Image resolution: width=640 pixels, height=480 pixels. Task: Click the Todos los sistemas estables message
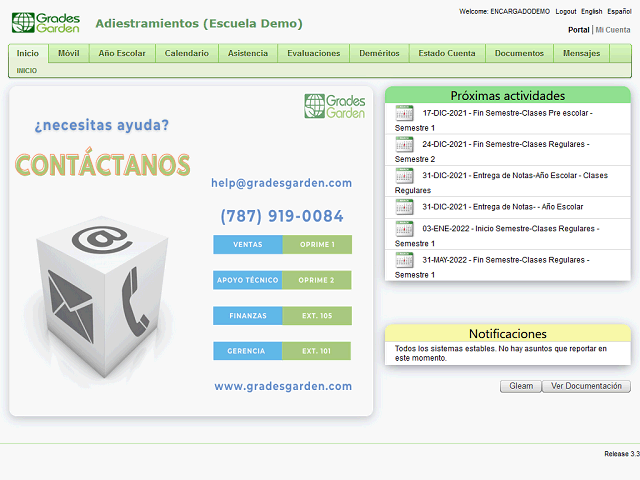click(500, 353)
